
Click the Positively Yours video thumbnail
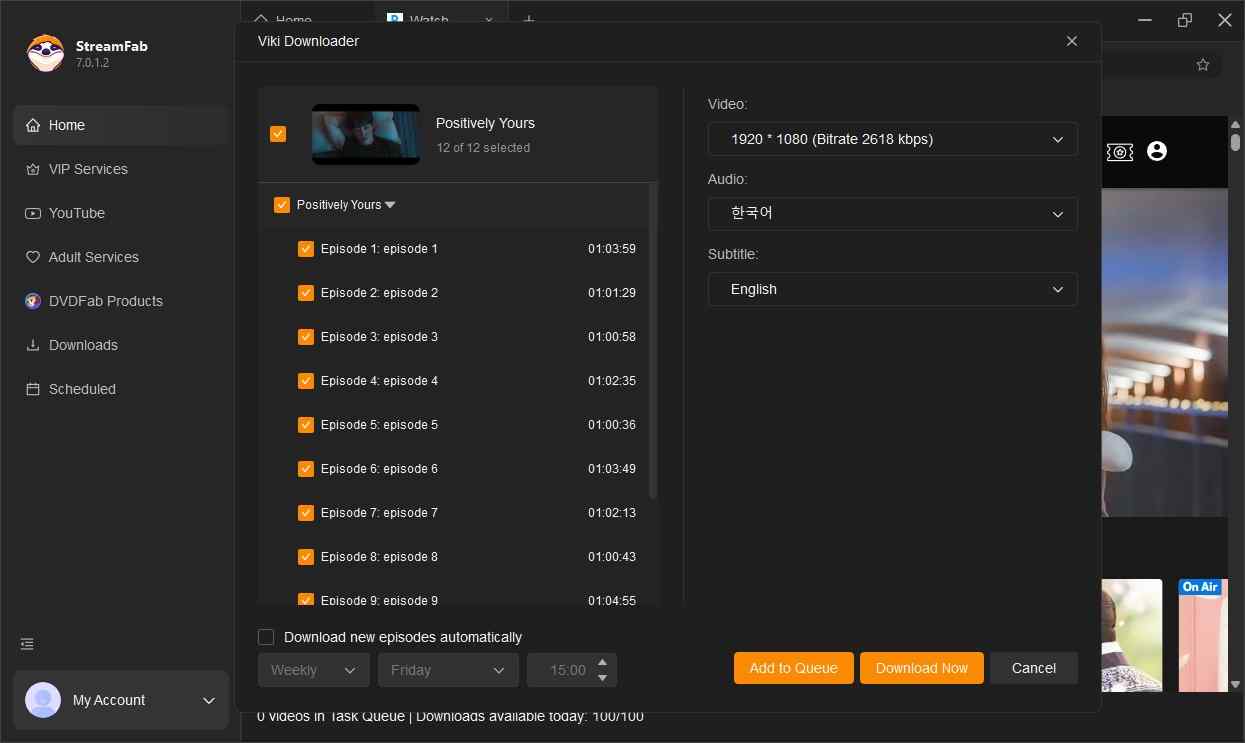[365, 134]
